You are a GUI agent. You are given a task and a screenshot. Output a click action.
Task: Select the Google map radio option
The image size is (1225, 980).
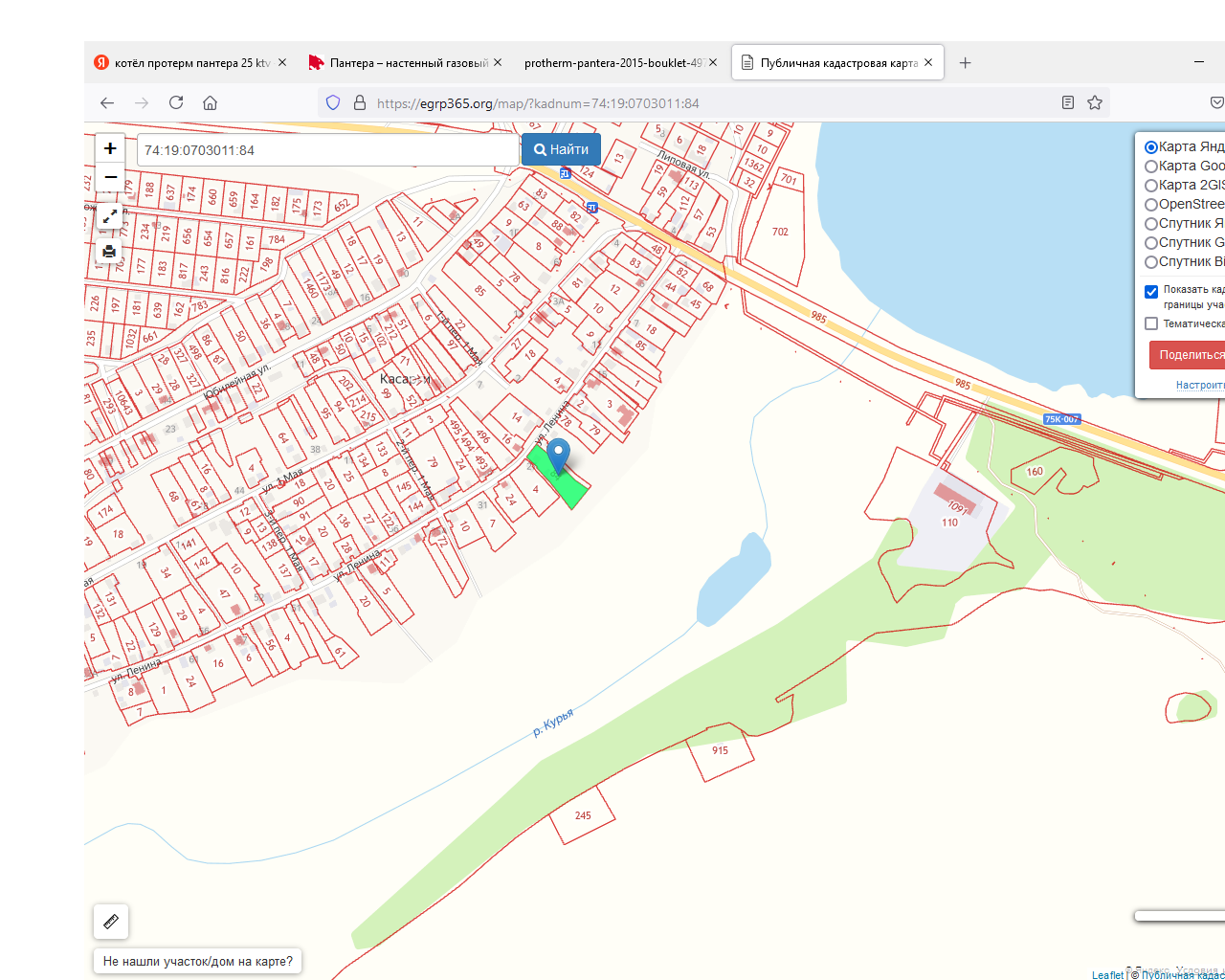pyautogui.click(x=1151, y=167)
